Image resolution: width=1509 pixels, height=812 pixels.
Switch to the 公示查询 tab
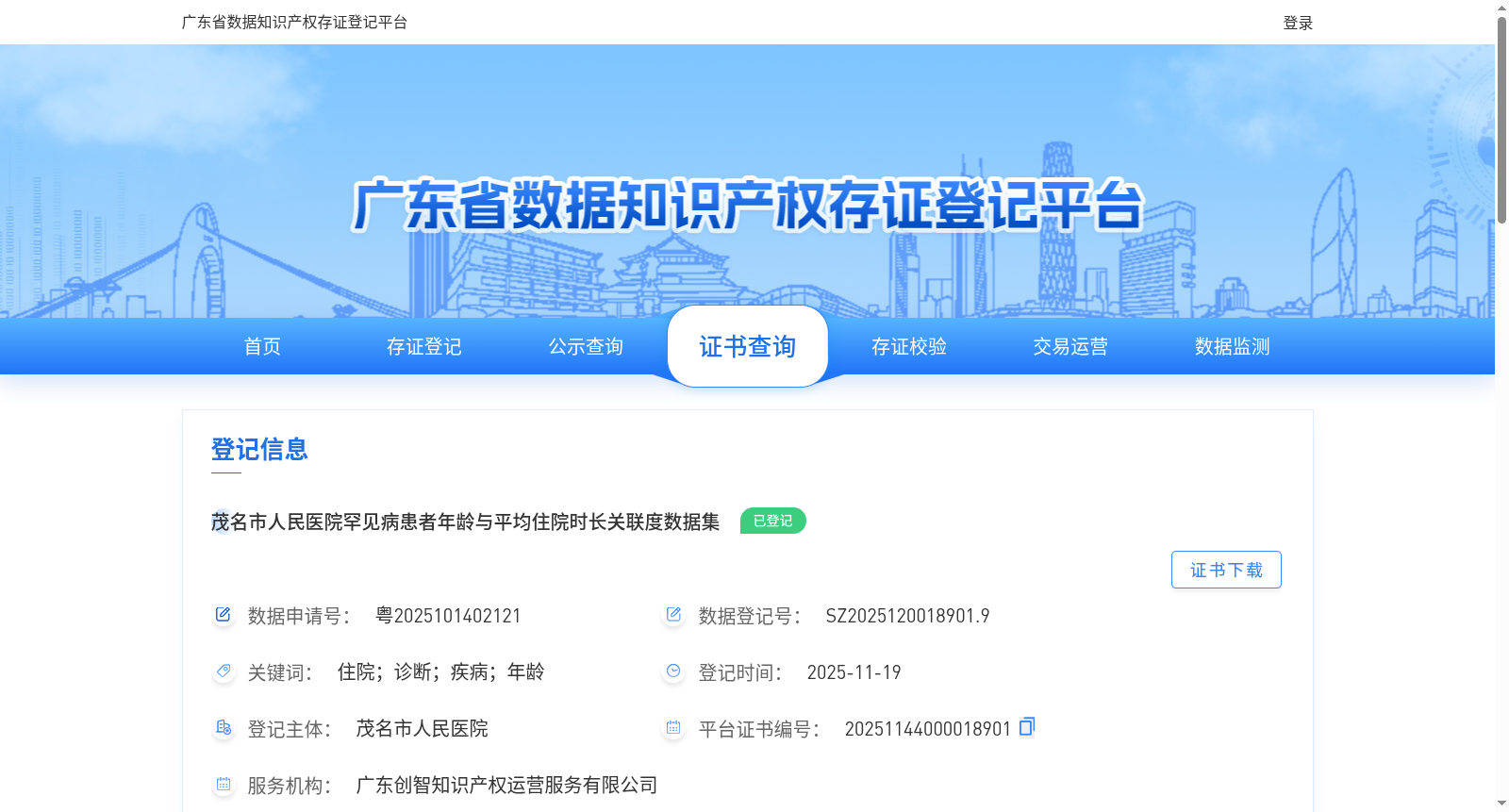coord(586,346)
